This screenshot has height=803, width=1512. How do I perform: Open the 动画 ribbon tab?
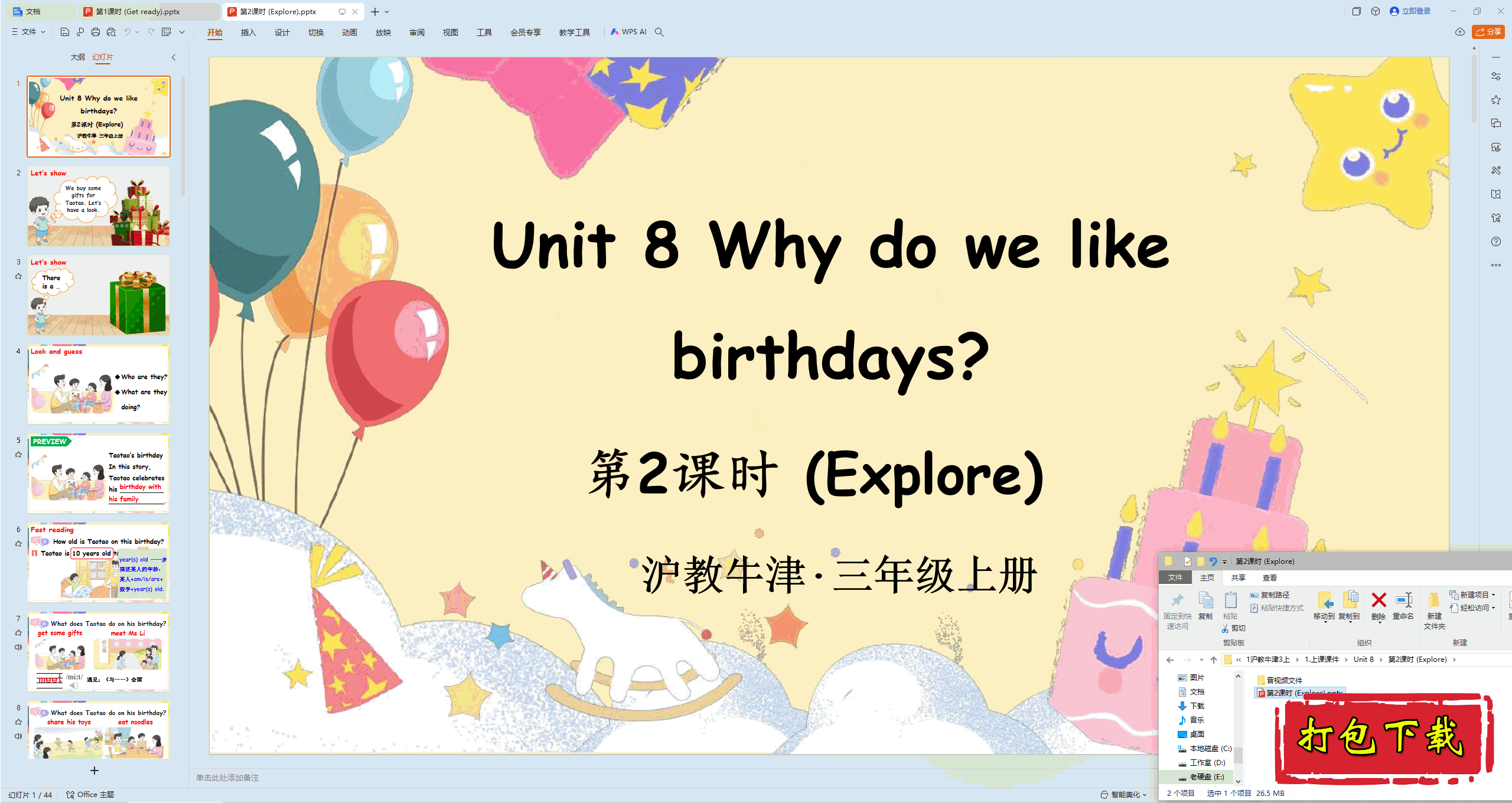pyautogui.click(x=349, y=32)
